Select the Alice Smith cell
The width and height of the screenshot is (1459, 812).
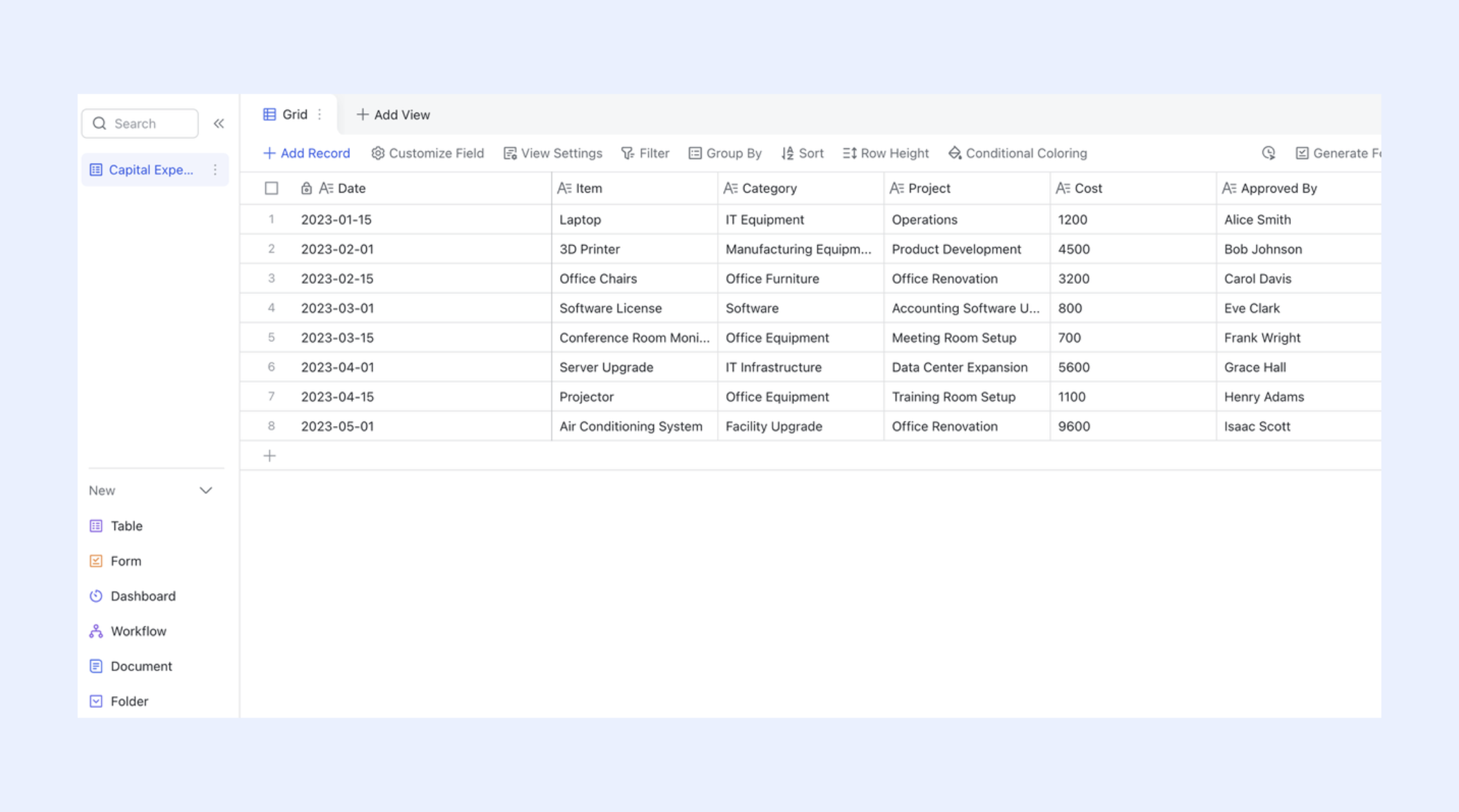[x=1299, y=219]
